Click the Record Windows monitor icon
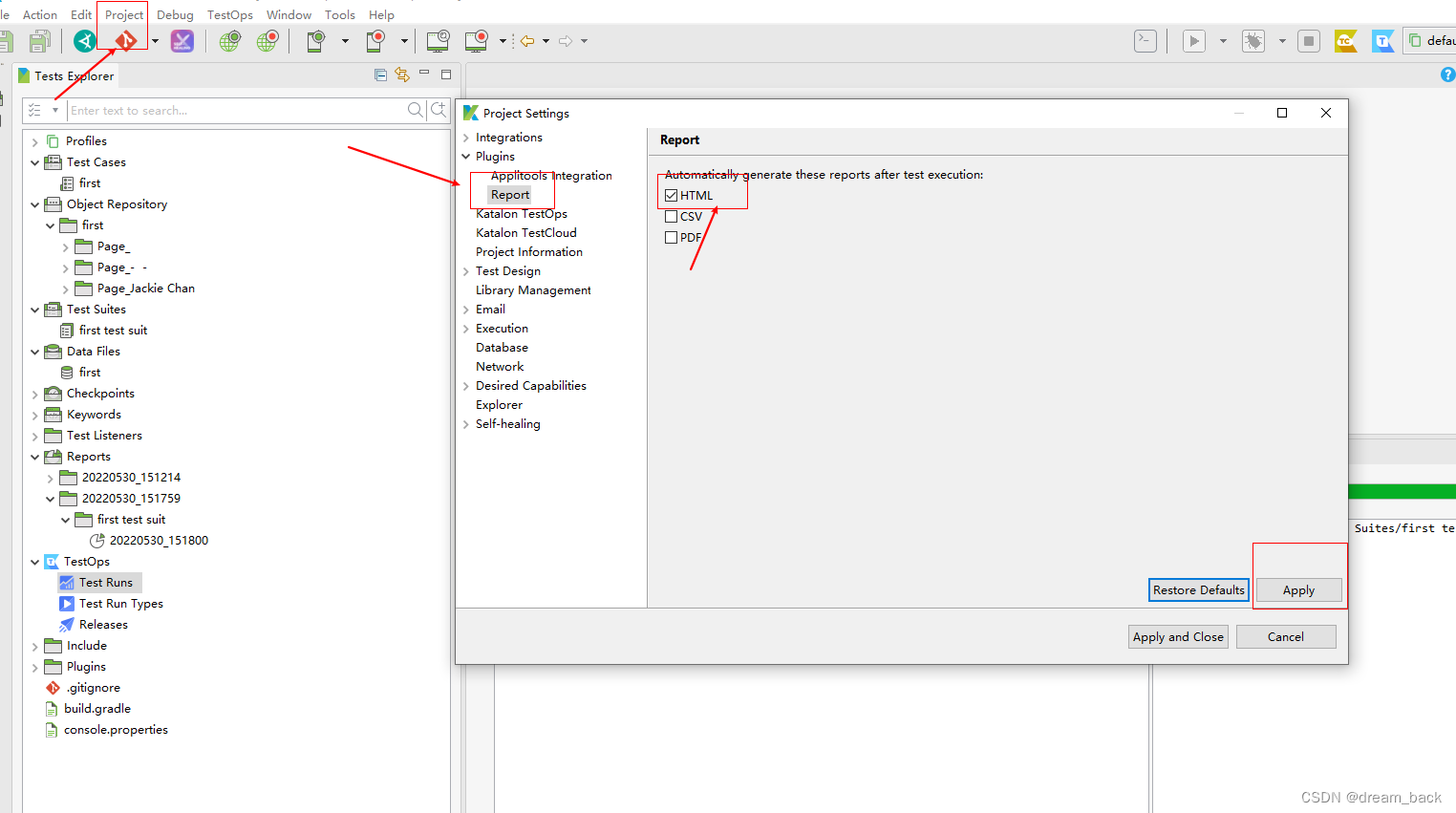Screen dimensions: 1456x813 tap(476, 41)
